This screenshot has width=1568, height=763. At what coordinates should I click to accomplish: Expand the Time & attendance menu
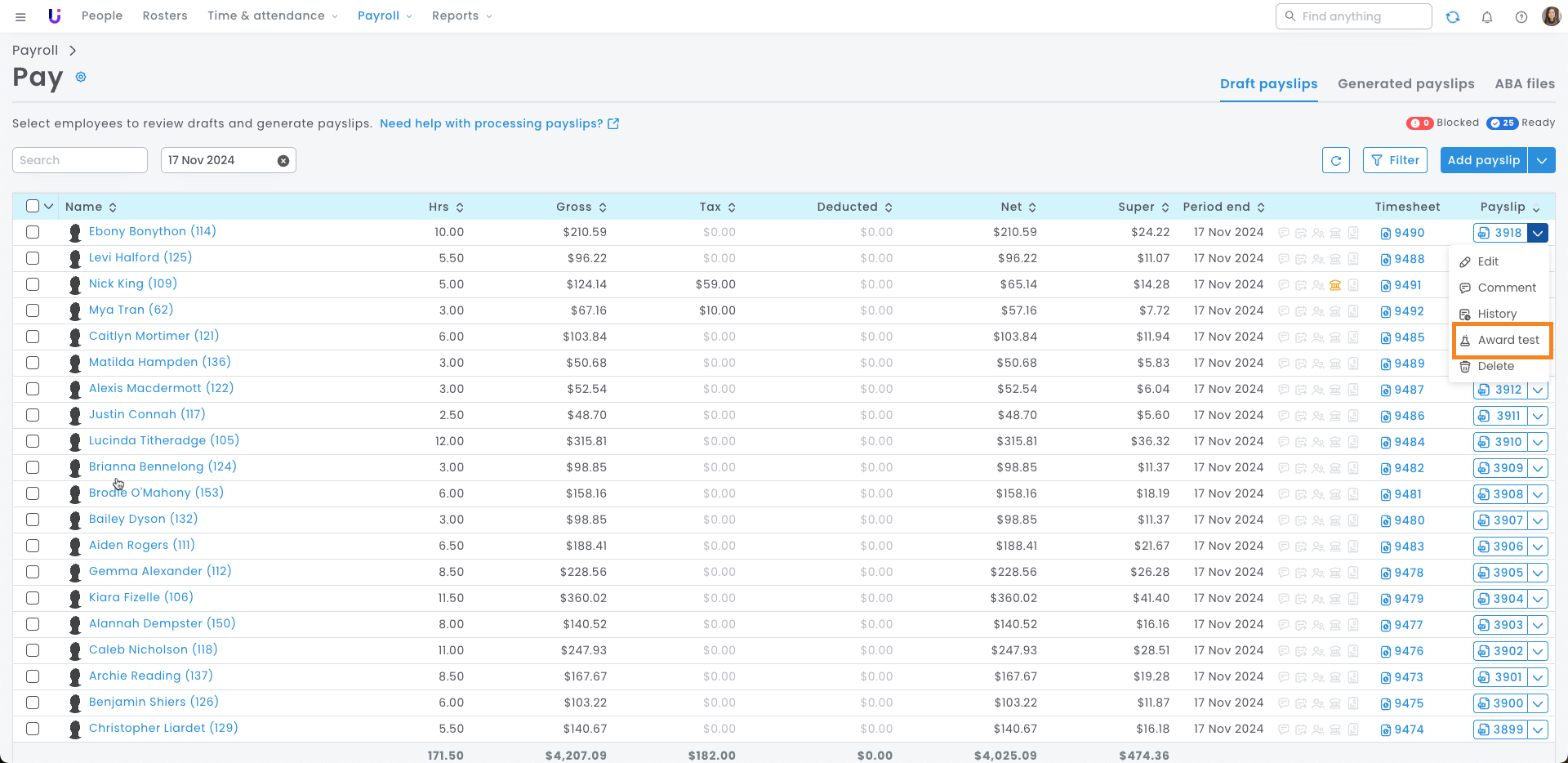point(272,16)
